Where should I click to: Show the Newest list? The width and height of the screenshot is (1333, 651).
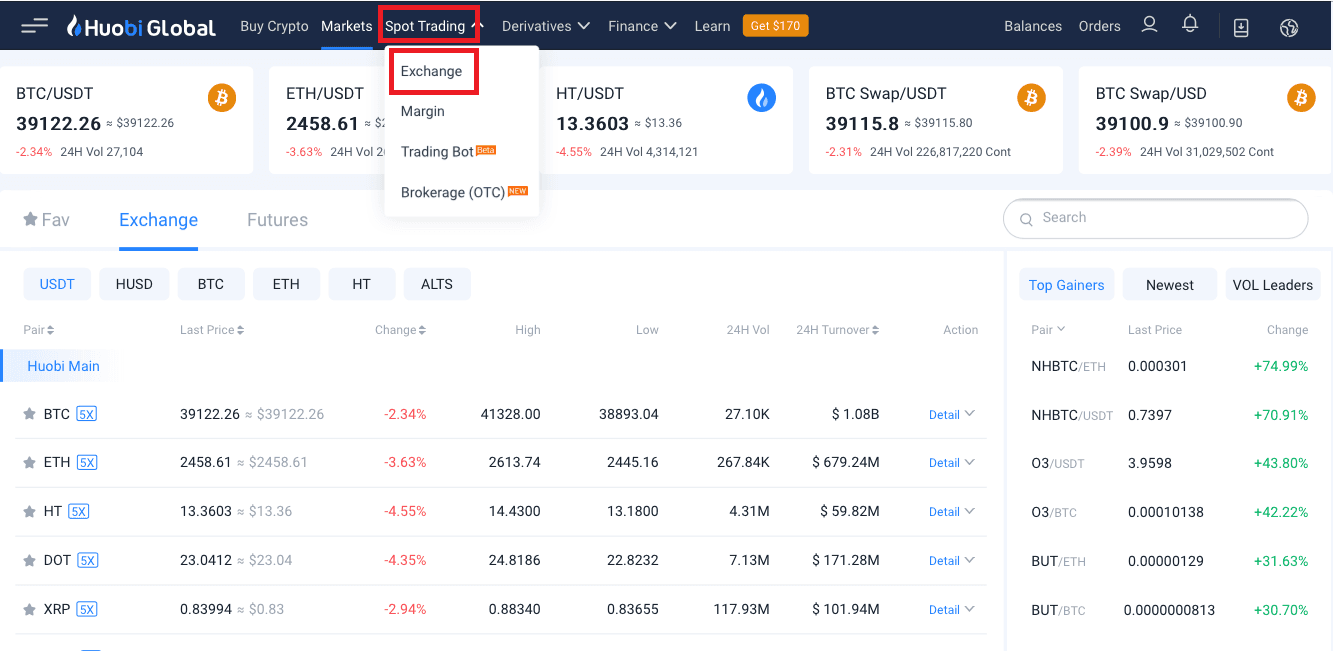(x=1170, y=285)
